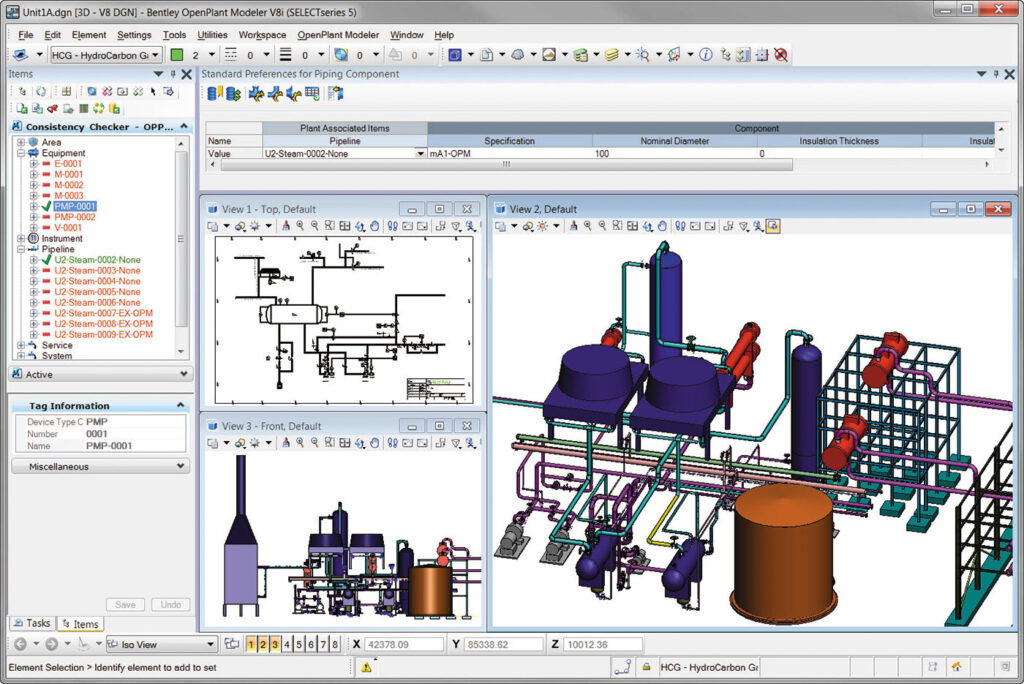Toggle view number 2 button
The height and width of the screenshot is (684, 1024).
(x=263, y=644)
